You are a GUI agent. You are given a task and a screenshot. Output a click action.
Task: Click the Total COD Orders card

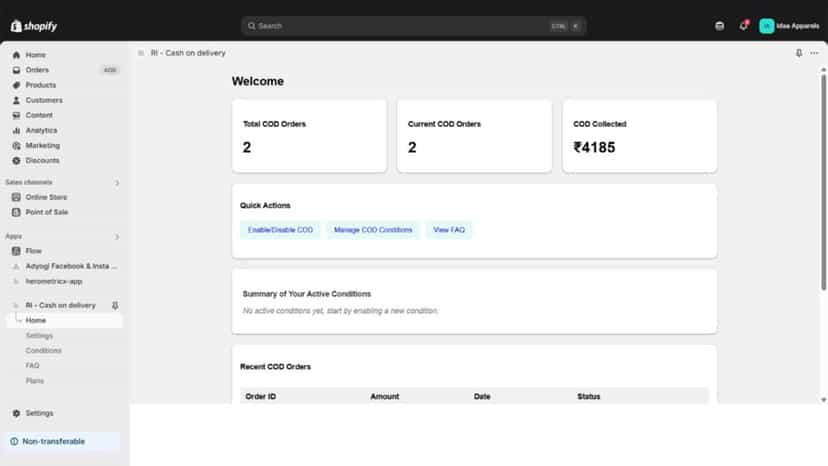[309, 136]
